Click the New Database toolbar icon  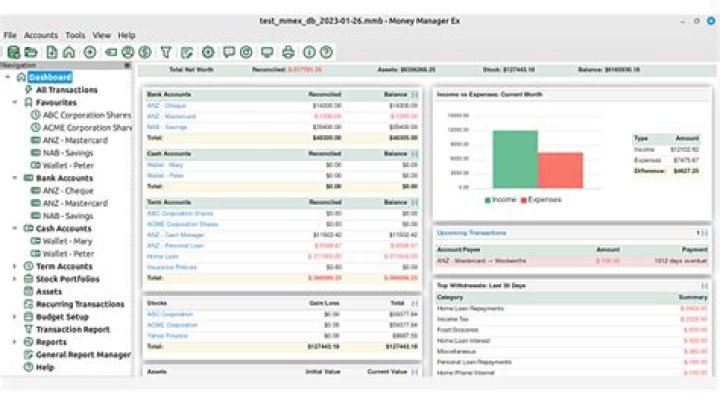[x=13, y=52]
